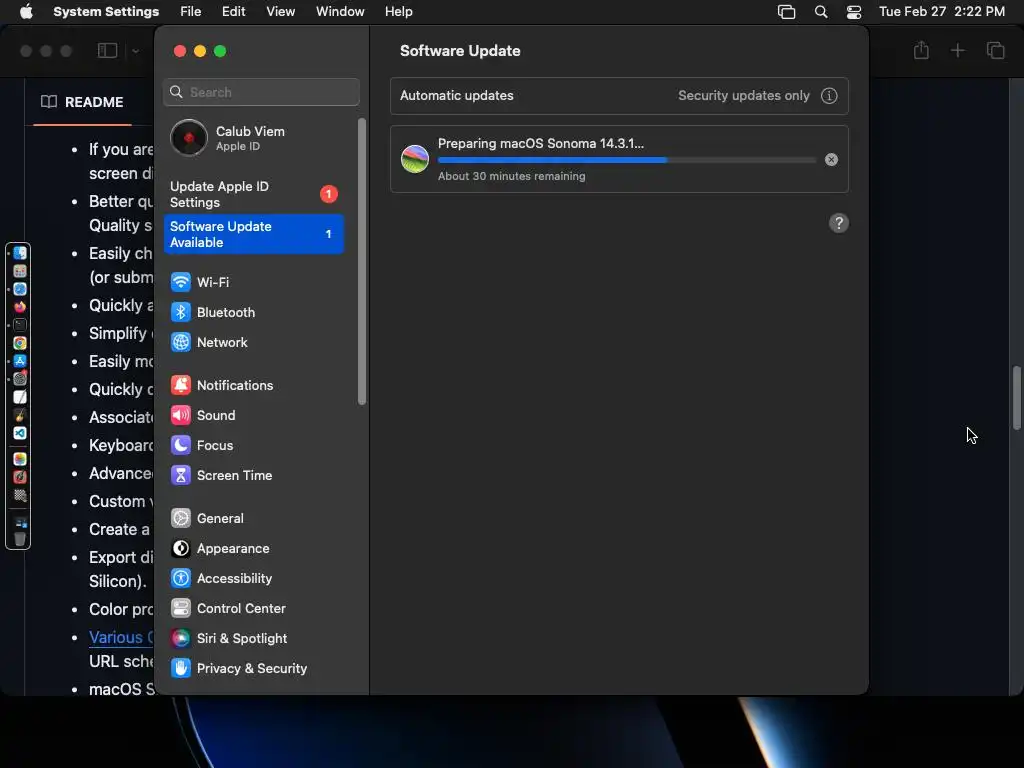Open Appearance settings
The height and width of the screenshot is (768, 1024).
tap(255, 549)
